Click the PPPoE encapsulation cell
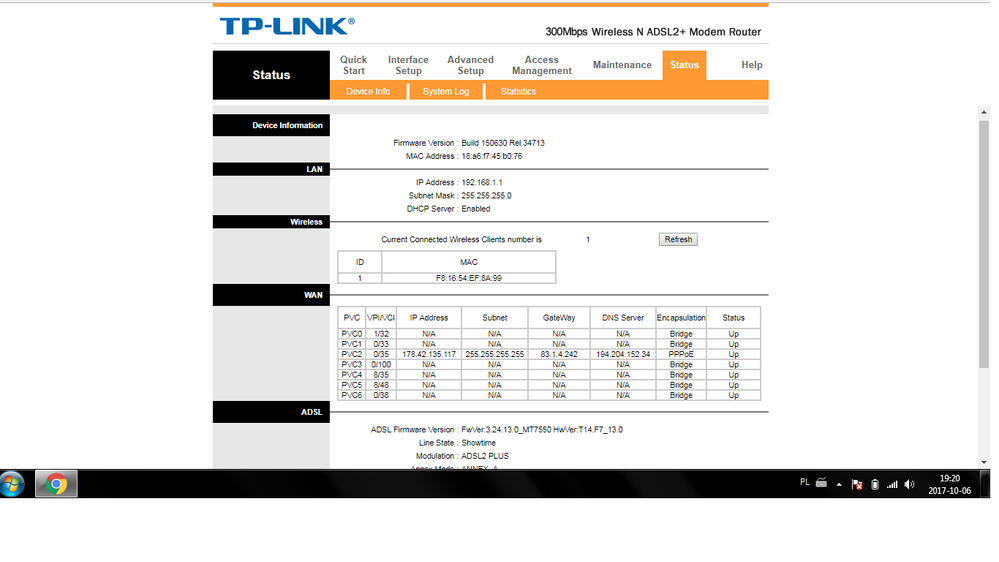 681,354
